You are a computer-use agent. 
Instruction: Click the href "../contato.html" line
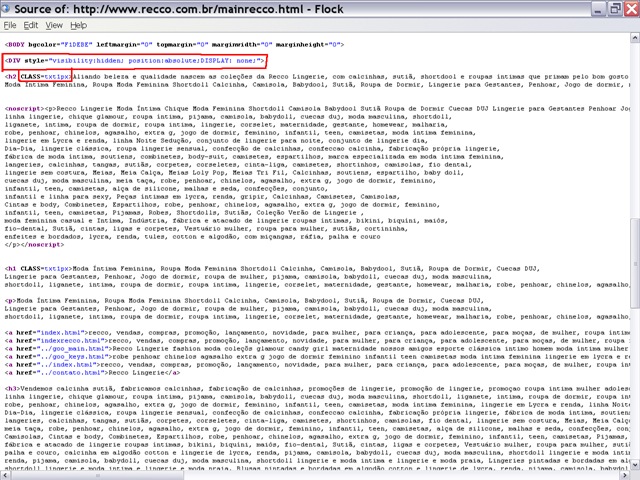(x=92, y=373)
